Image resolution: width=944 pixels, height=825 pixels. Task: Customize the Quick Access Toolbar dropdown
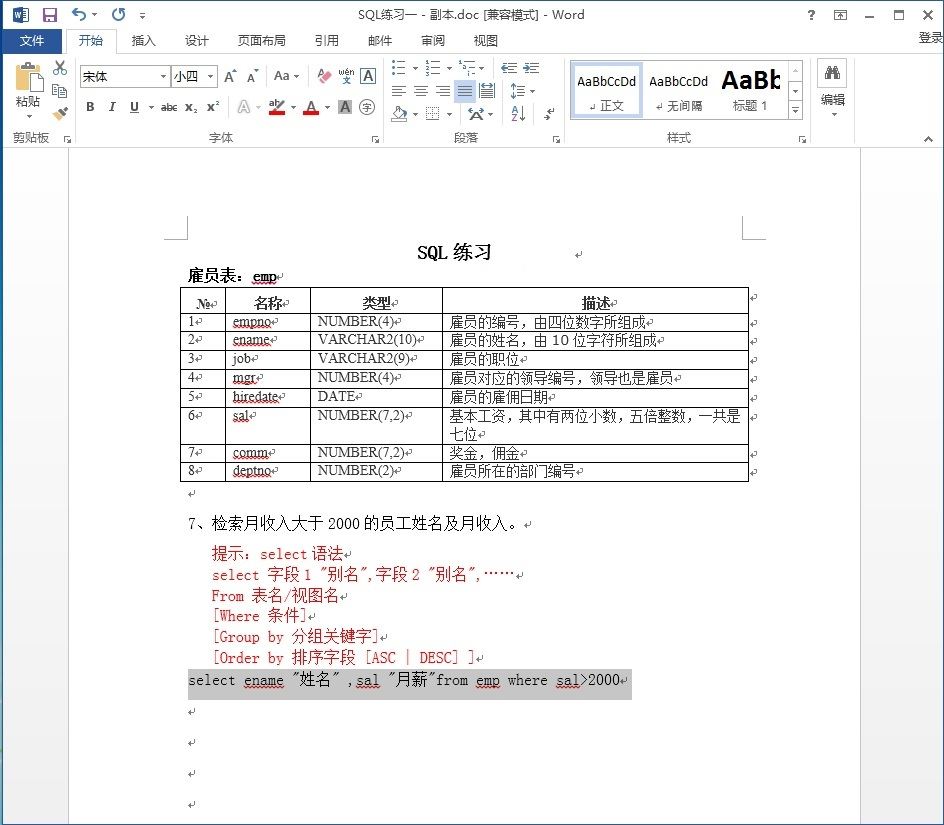(143, 15)
